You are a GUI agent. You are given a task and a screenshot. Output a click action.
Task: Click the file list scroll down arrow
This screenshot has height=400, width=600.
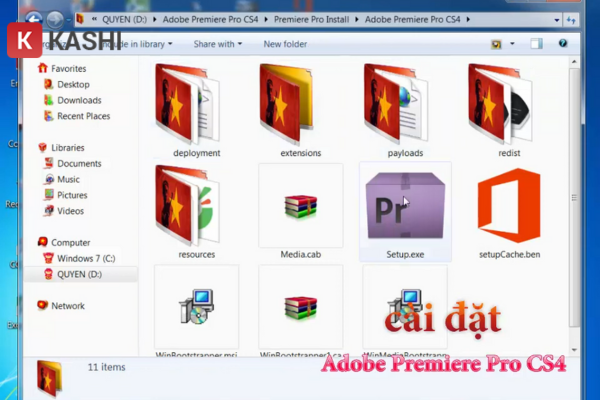(x=574, y=350)
